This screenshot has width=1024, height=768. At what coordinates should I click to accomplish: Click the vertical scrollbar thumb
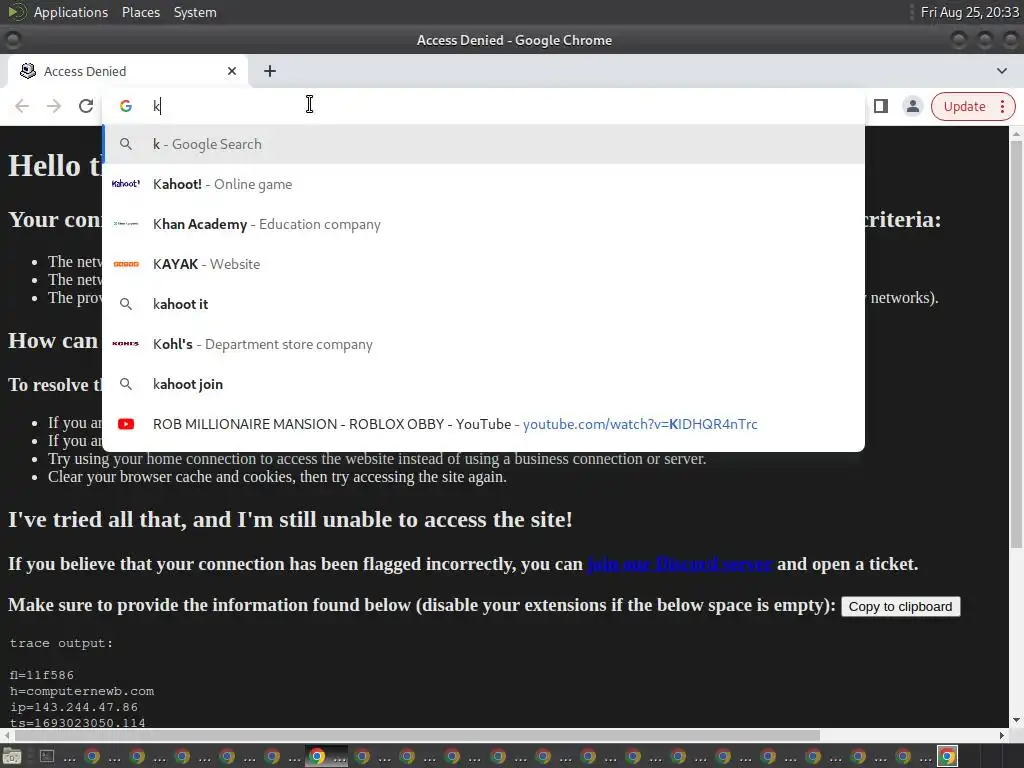[x=1016, y=344]
